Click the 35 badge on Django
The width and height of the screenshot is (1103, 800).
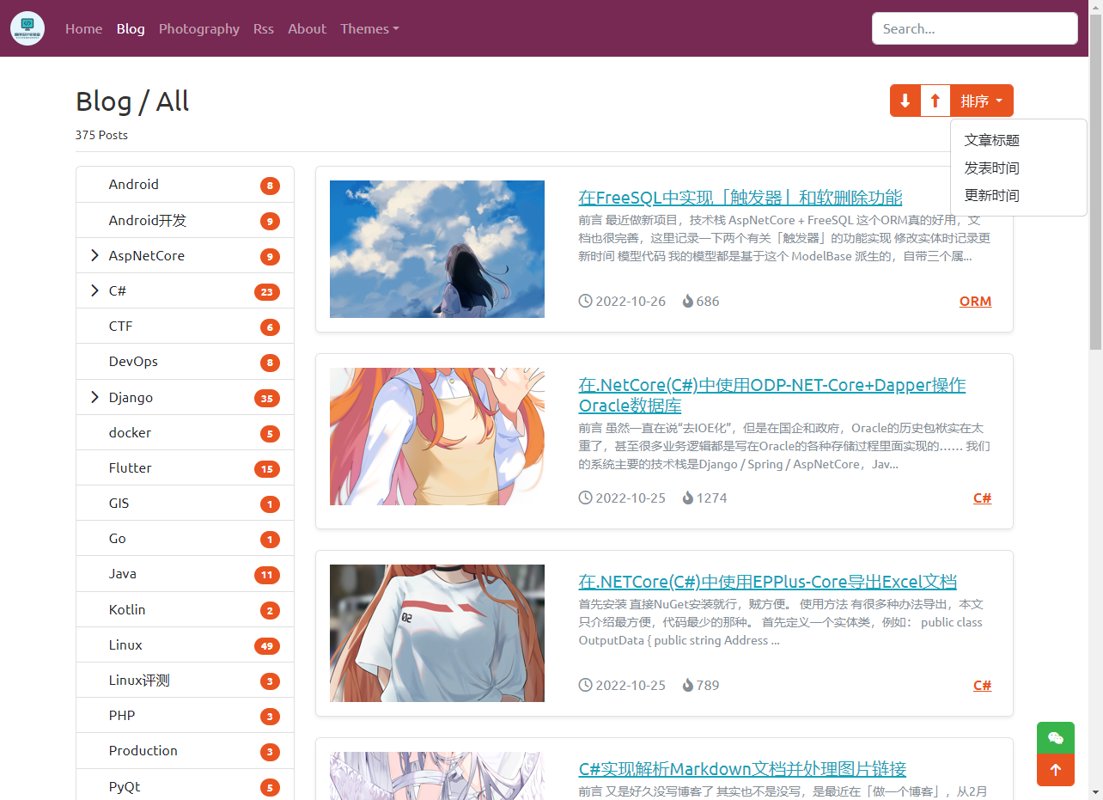point(267,398)
